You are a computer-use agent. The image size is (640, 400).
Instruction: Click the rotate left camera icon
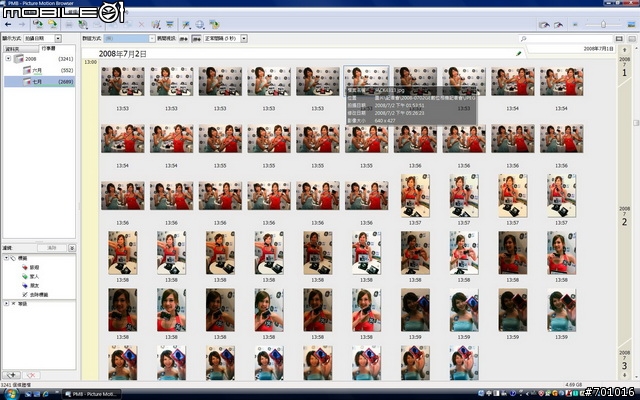coord(544,25)
